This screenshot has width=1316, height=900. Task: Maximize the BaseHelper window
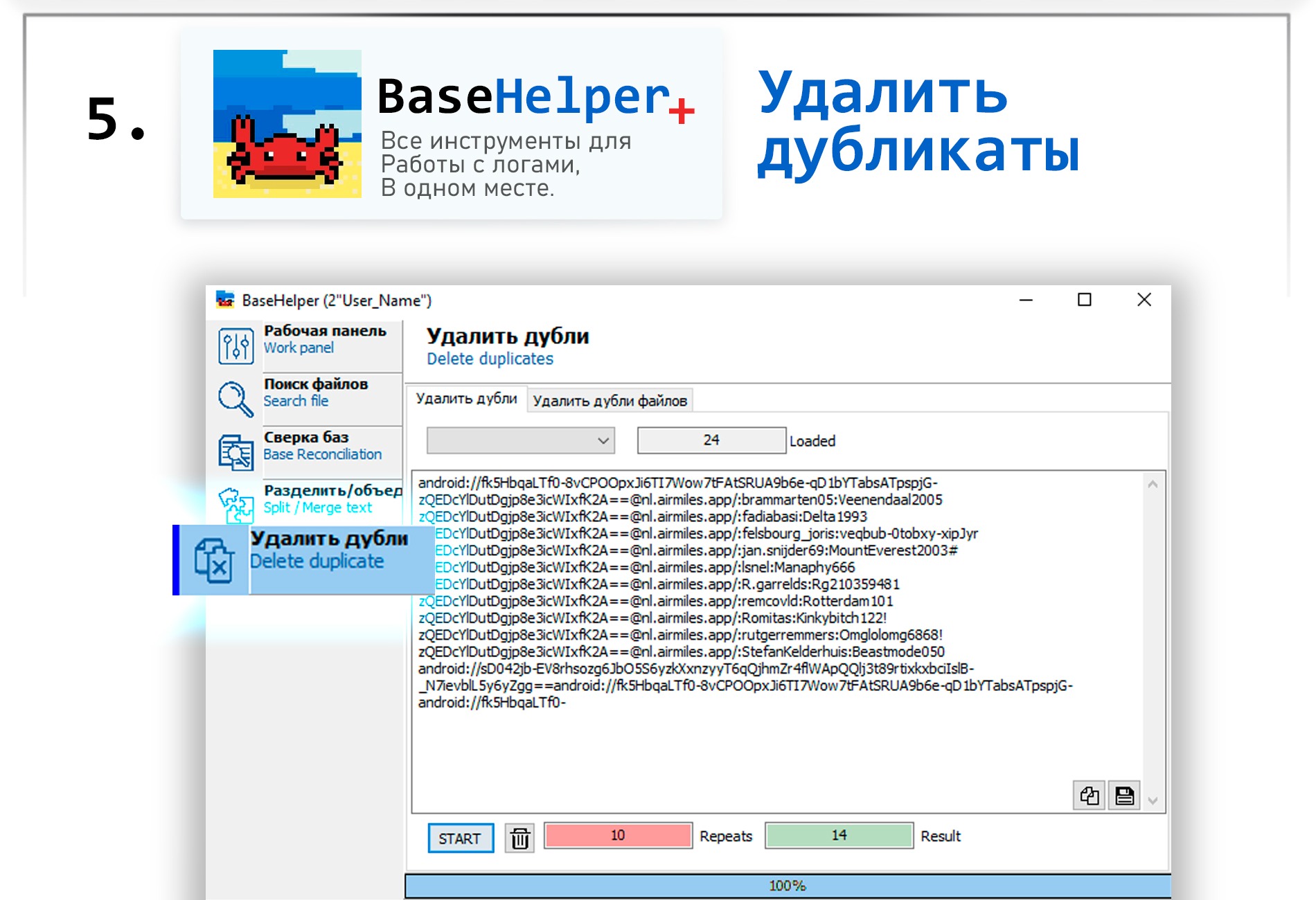coord(1085,300)
